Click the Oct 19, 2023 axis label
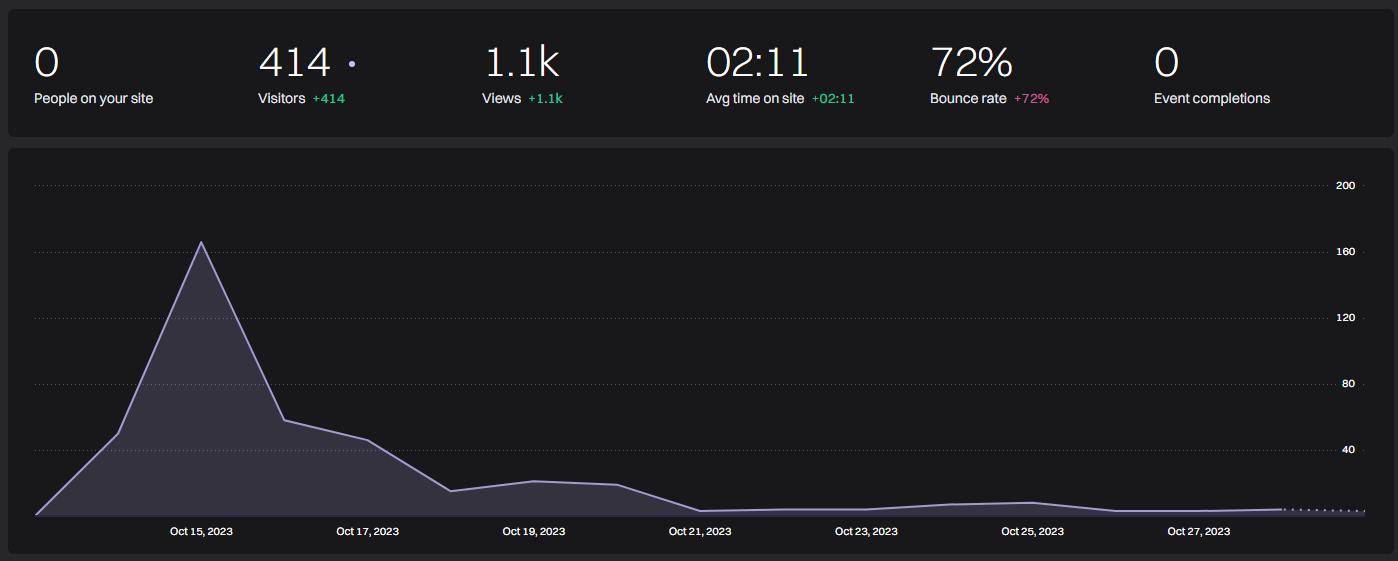 point(533,532)
